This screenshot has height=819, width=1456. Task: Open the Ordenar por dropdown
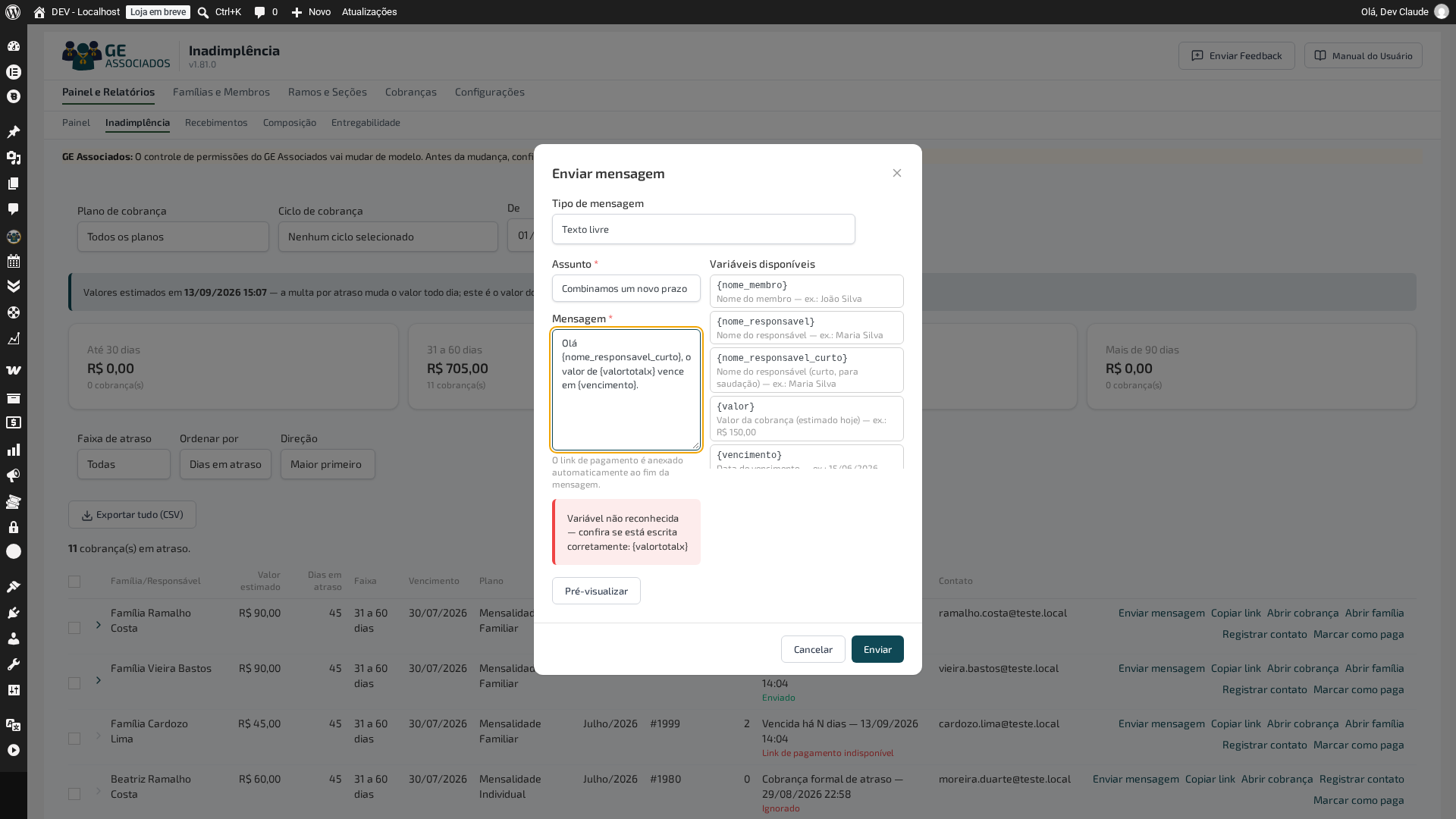(x=225, y=464)
